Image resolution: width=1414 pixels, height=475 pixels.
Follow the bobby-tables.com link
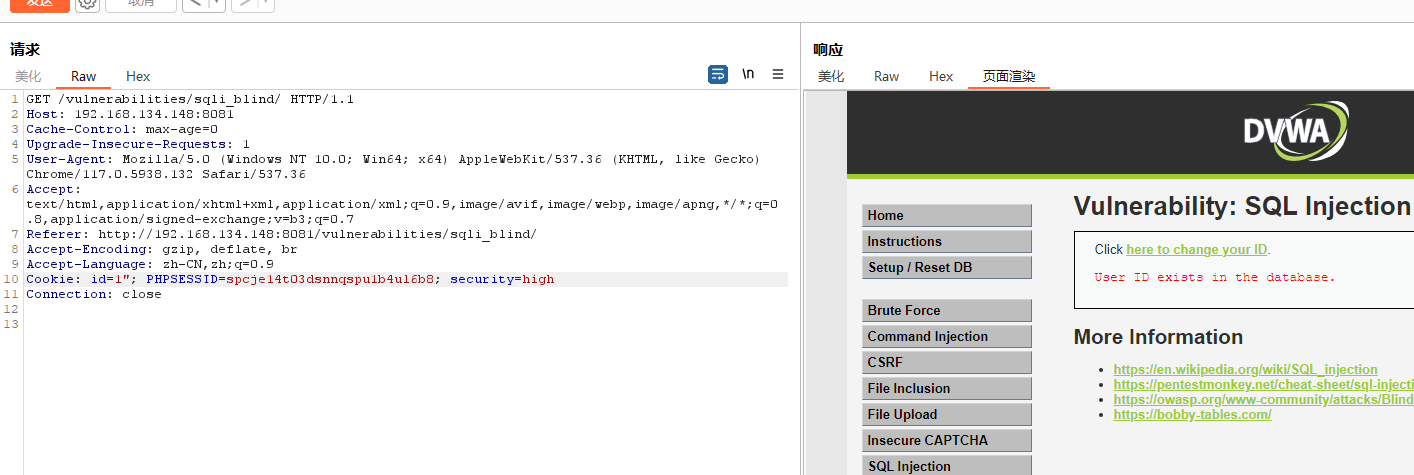(x=1192, y=415)
